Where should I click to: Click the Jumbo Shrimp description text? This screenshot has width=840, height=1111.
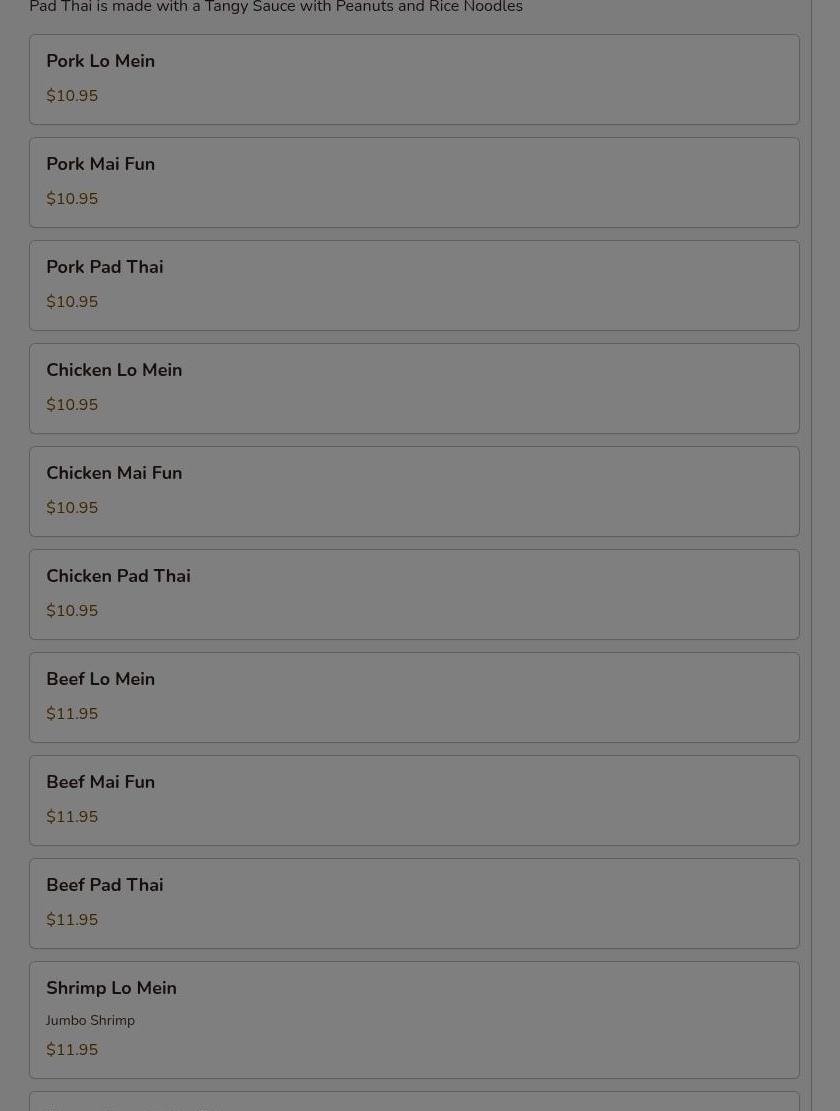tap(90, 1020)
